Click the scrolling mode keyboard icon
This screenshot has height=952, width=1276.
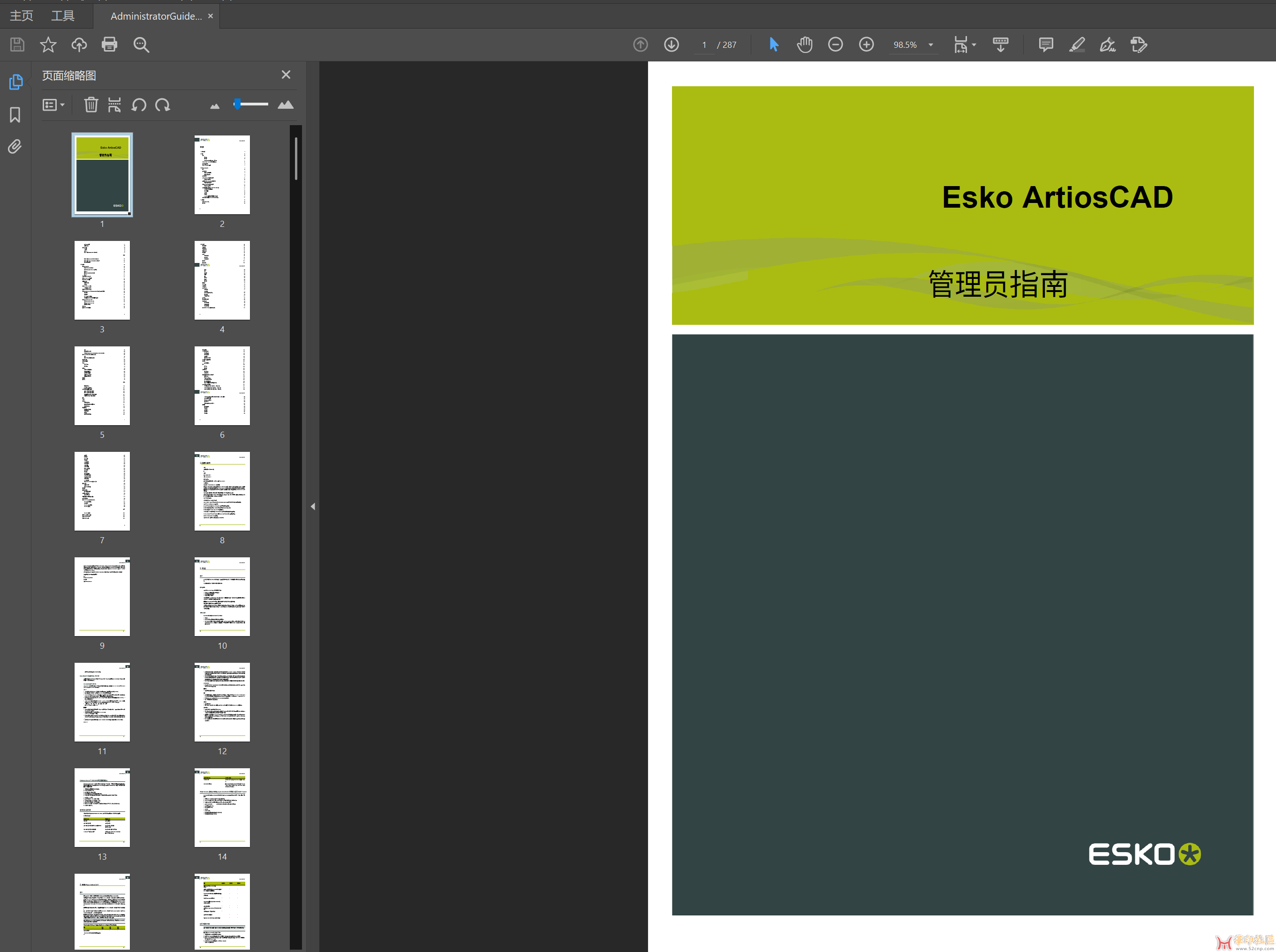click(1000, 45)
